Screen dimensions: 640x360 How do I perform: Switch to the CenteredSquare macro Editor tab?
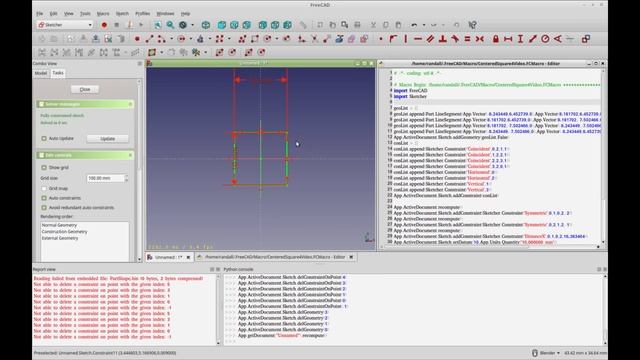point(275,257)
